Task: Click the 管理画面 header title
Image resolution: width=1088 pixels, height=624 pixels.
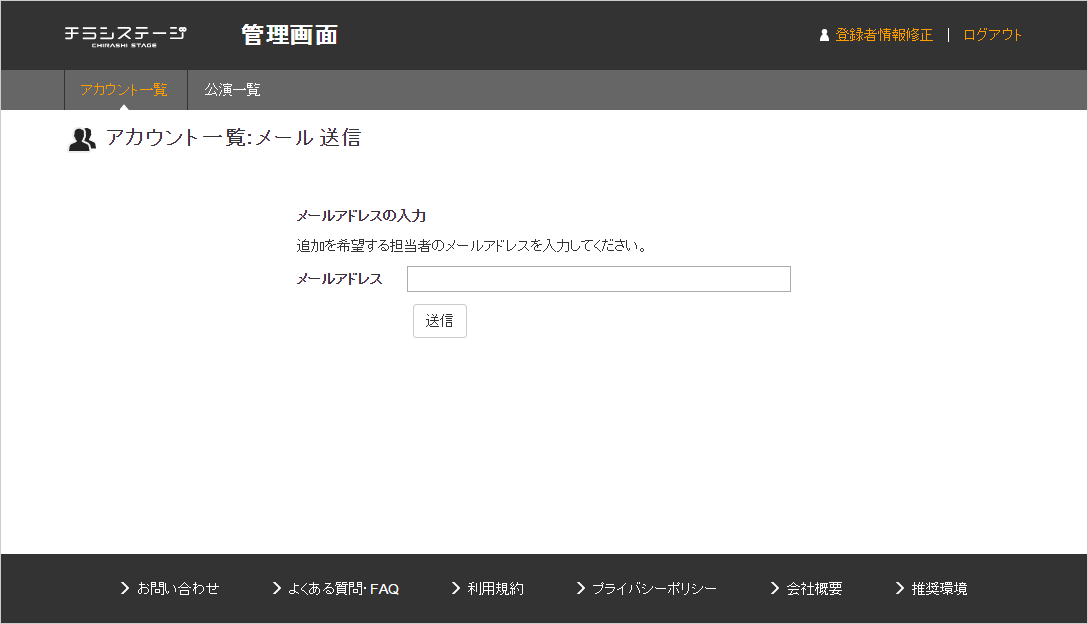Action: coord(289,35)
